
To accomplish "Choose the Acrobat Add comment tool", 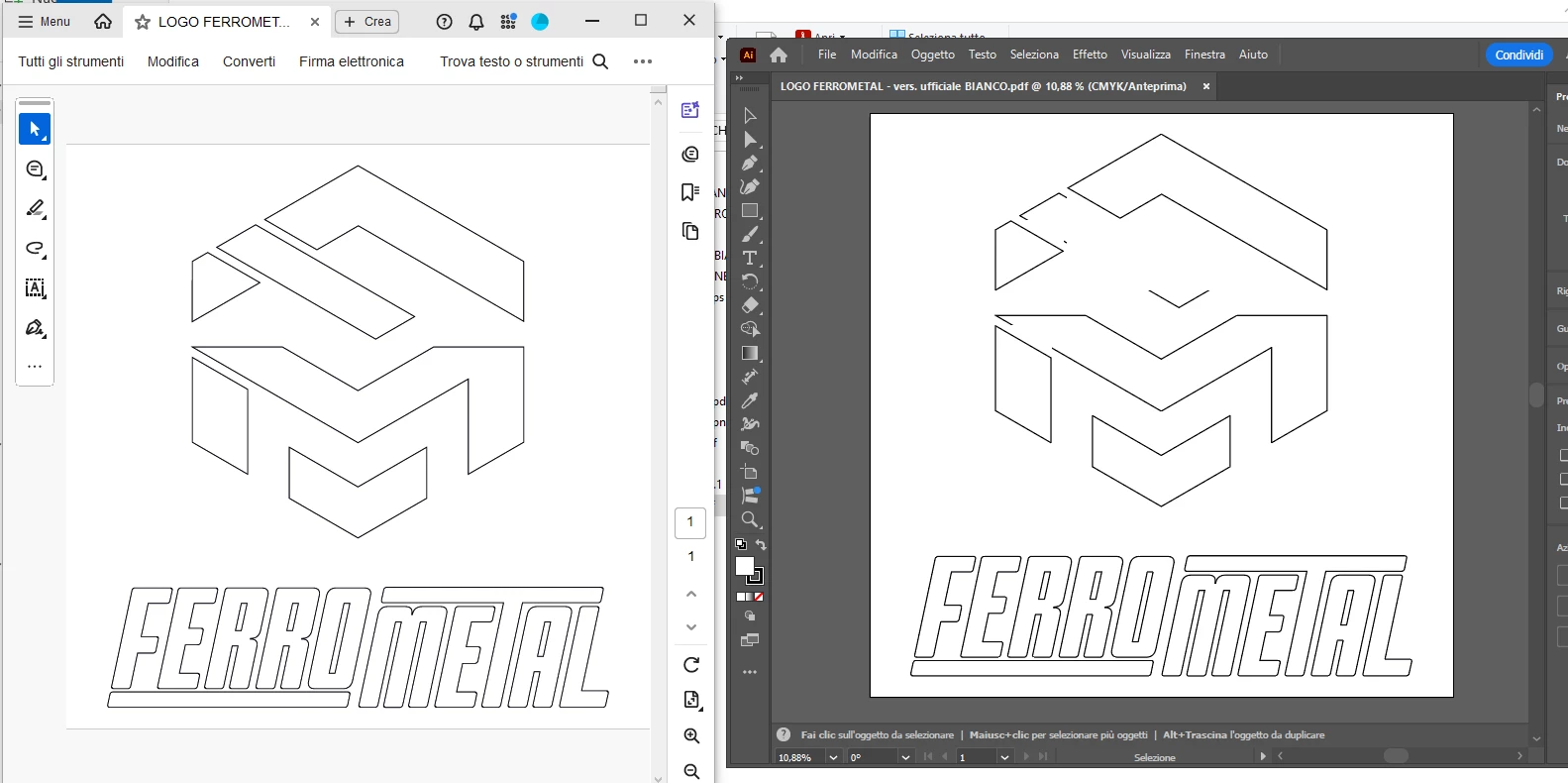I will point(35,169).
